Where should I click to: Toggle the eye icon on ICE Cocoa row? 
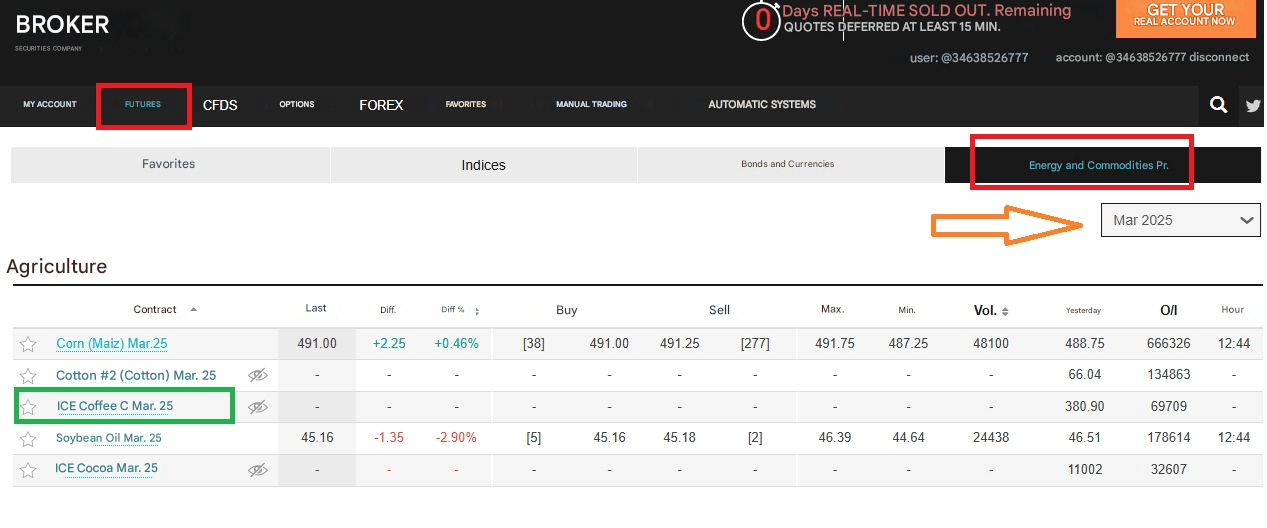[258, 470]
